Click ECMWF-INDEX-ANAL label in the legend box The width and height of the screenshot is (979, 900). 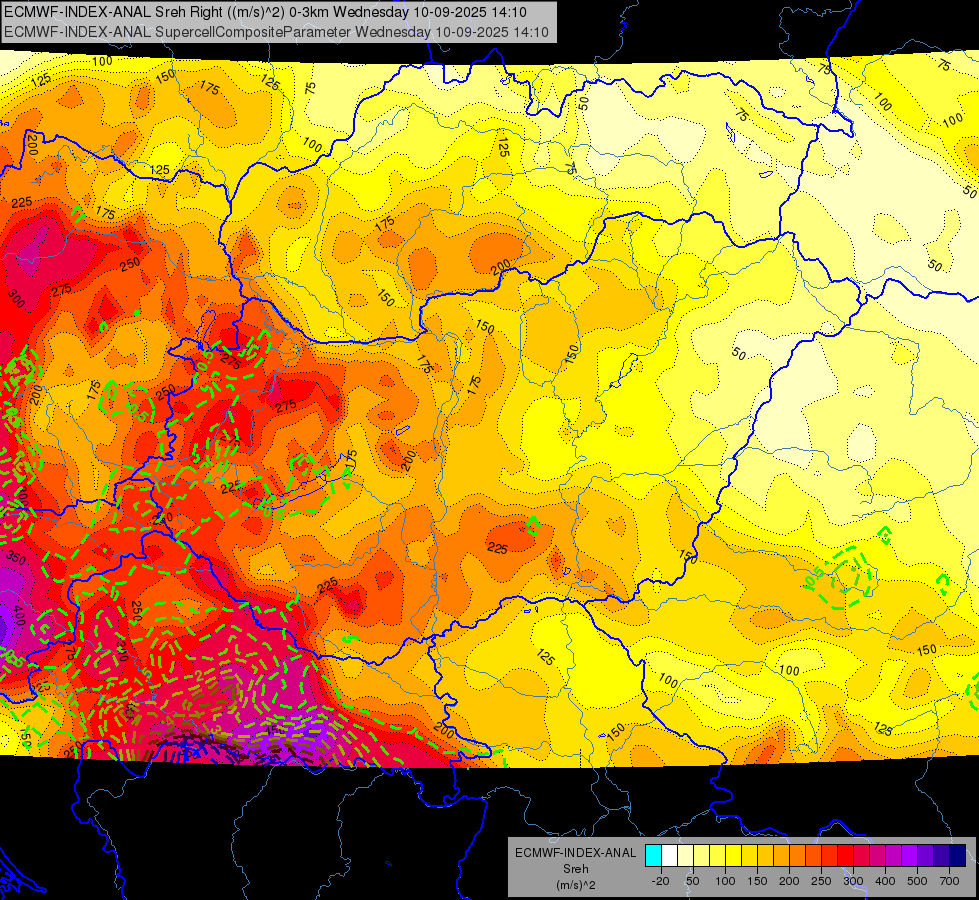click(576, 853)
